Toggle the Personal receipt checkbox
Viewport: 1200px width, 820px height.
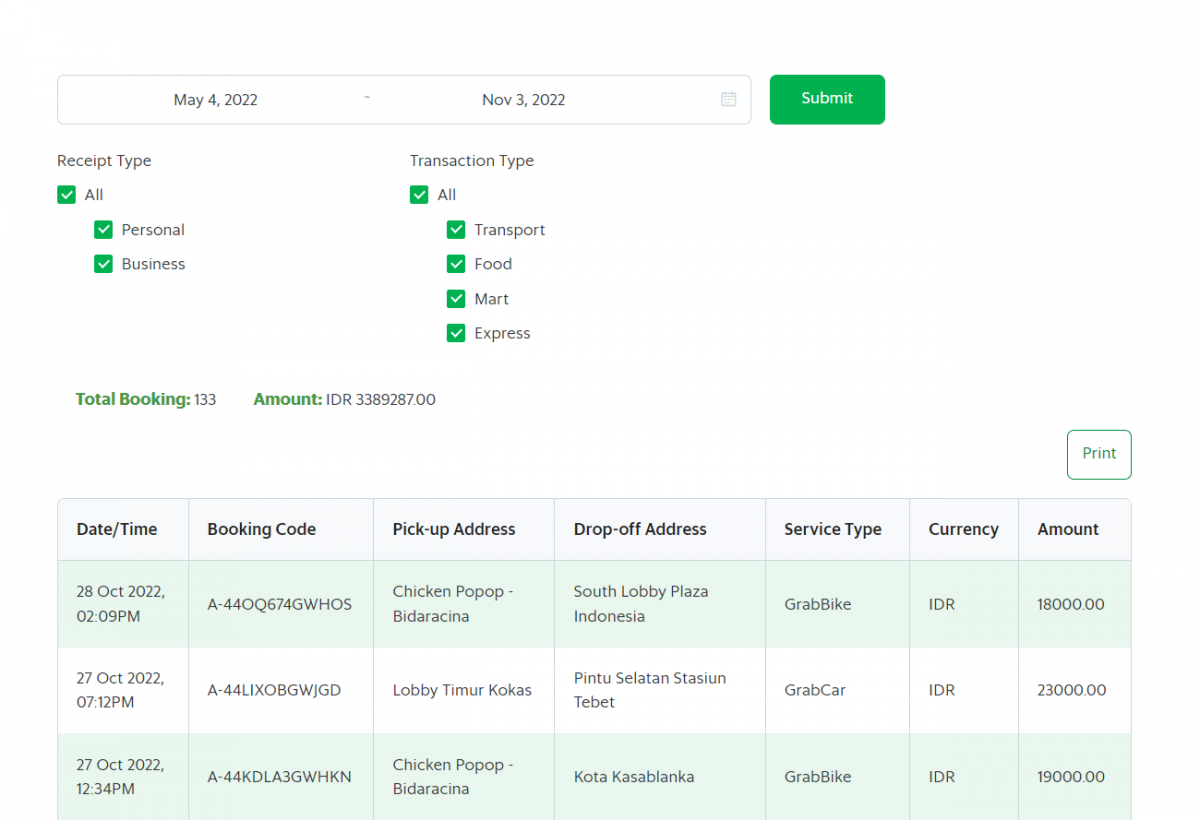(x=104, y=230)
